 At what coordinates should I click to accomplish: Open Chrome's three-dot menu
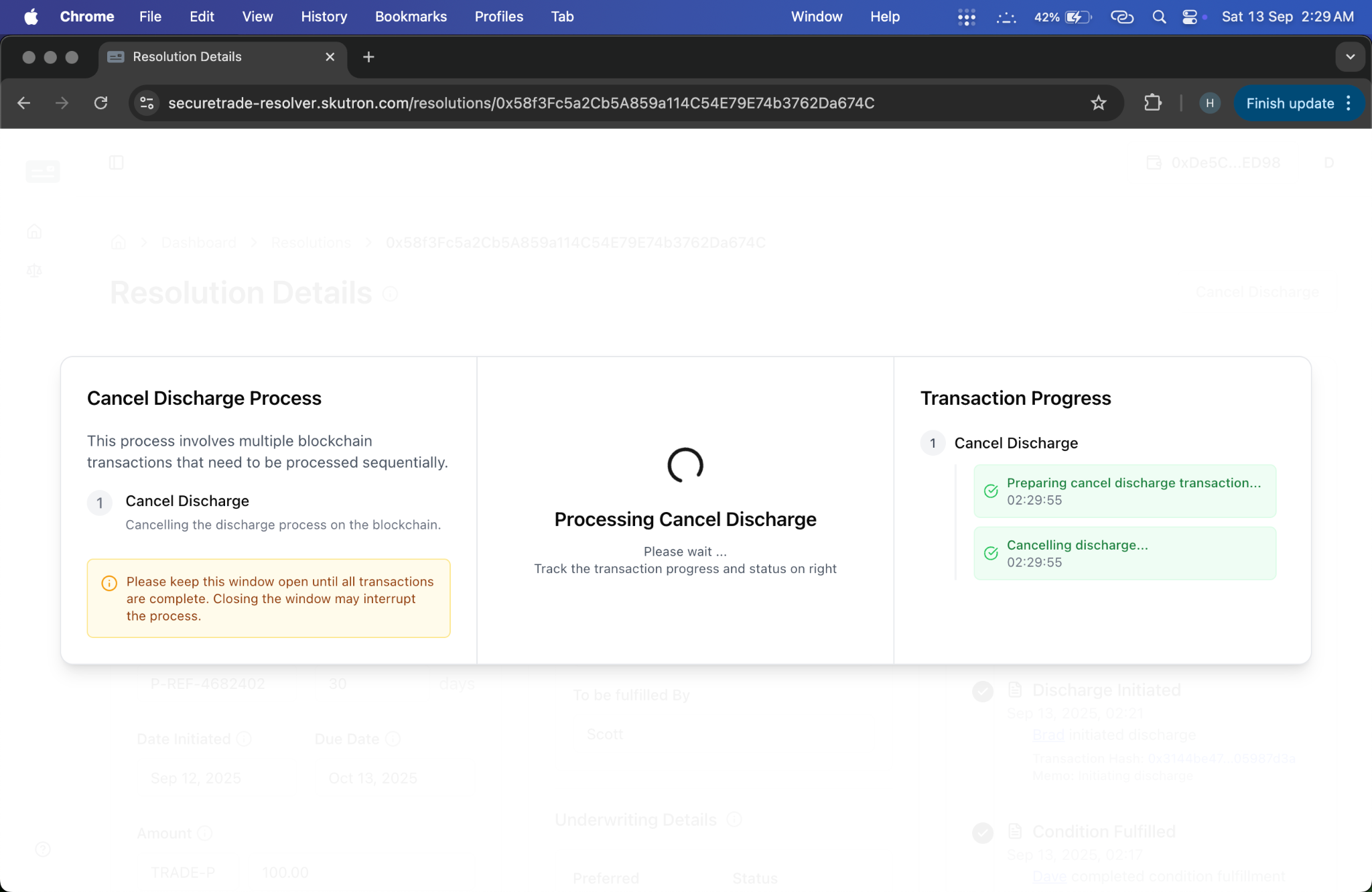pyautogui.click(x=1349, y=103)
